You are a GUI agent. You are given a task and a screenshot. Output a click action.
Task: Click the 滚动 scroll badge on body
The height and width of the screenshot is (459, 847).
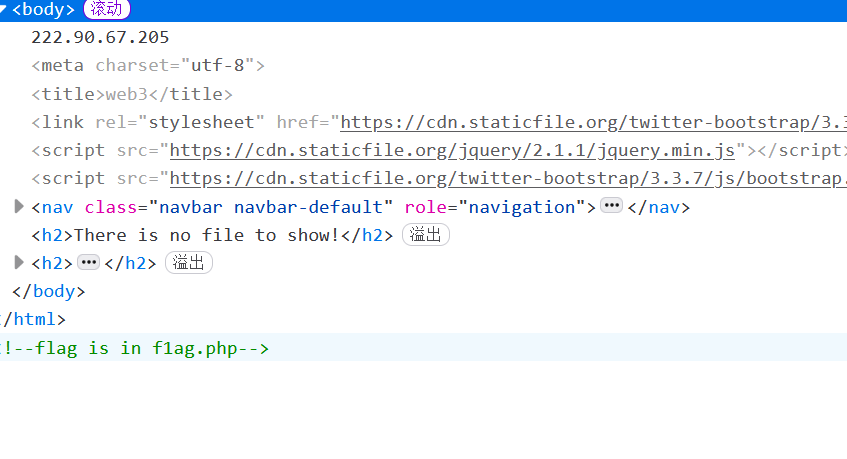tap(107, 9)
